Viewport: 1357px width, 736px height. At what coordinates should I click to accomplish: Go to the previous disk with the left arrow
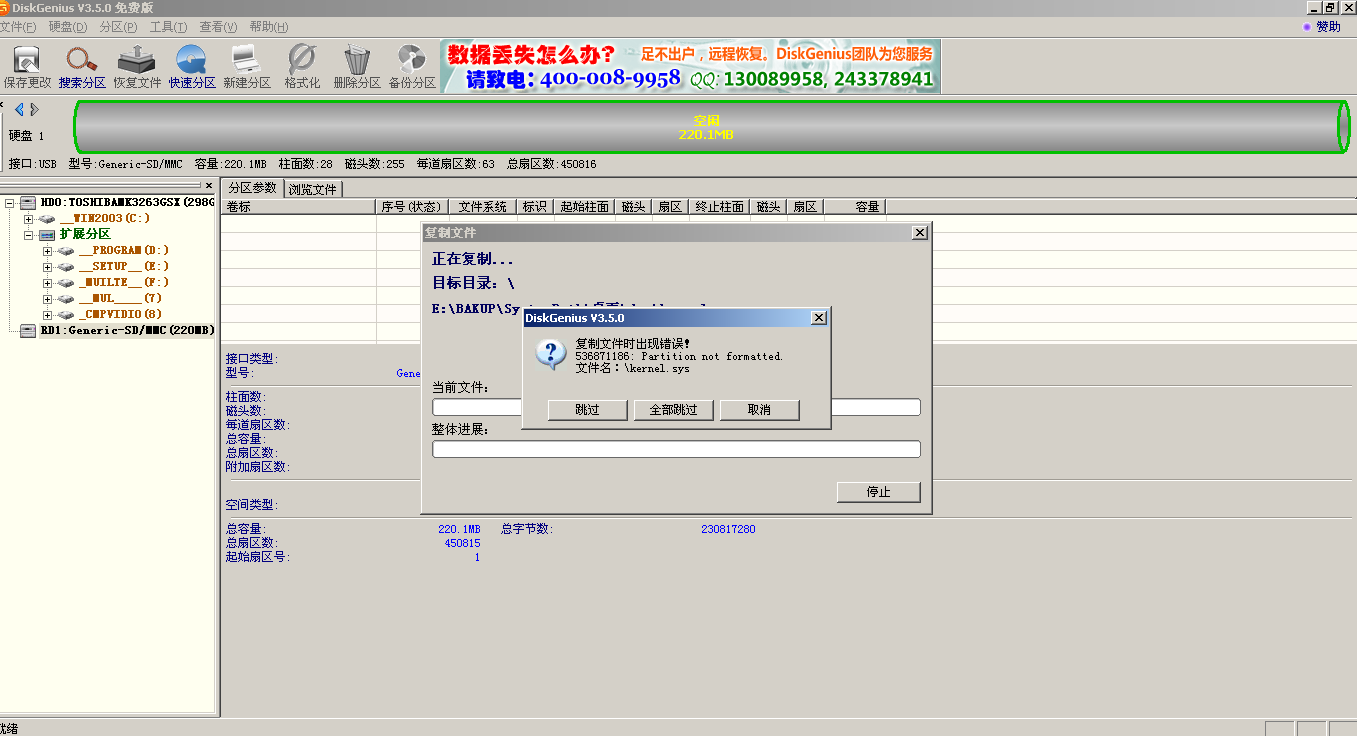coord(19,109)
